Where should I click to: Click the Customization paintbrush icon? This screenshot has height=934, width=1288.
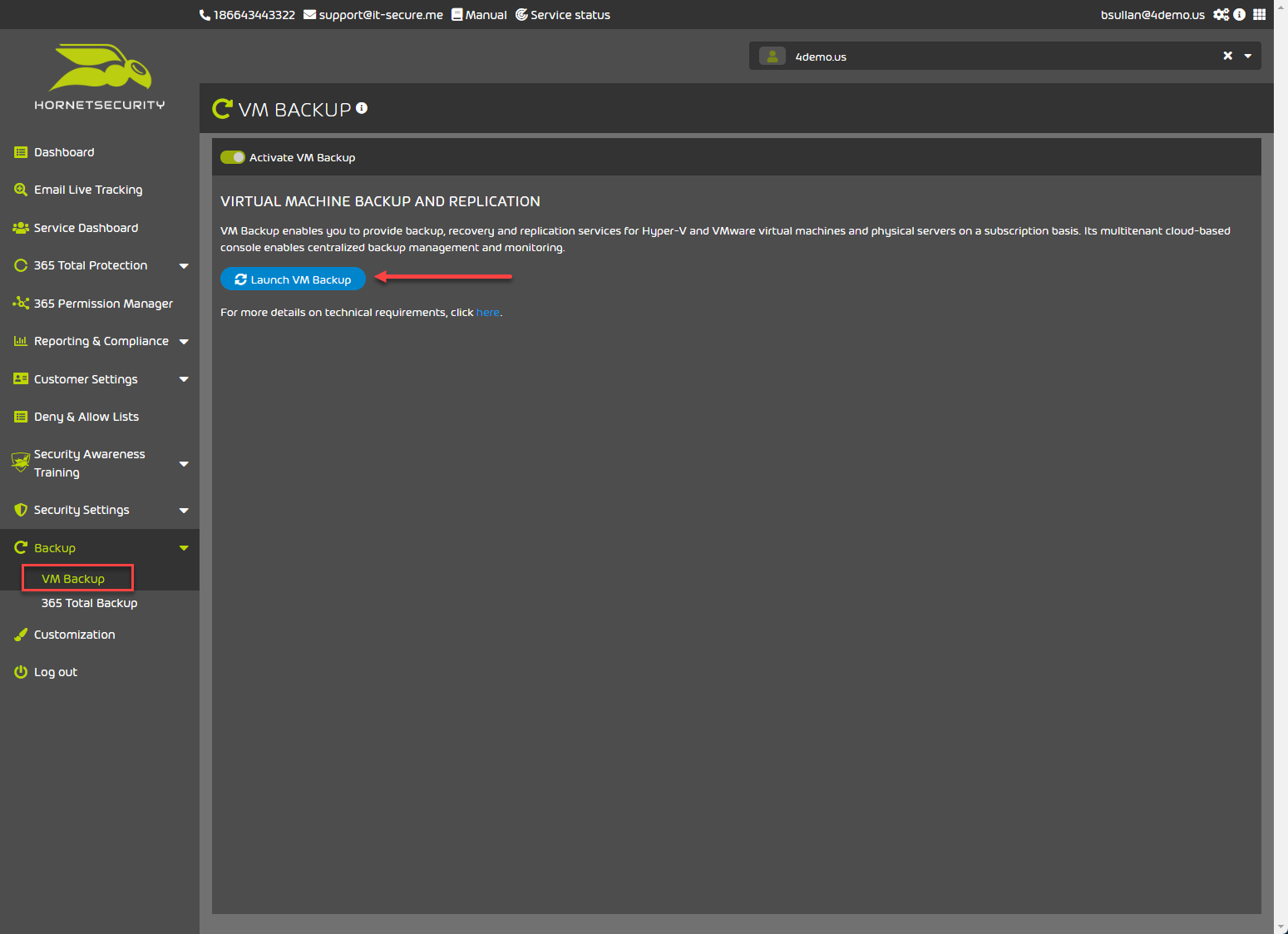point(21,635)
